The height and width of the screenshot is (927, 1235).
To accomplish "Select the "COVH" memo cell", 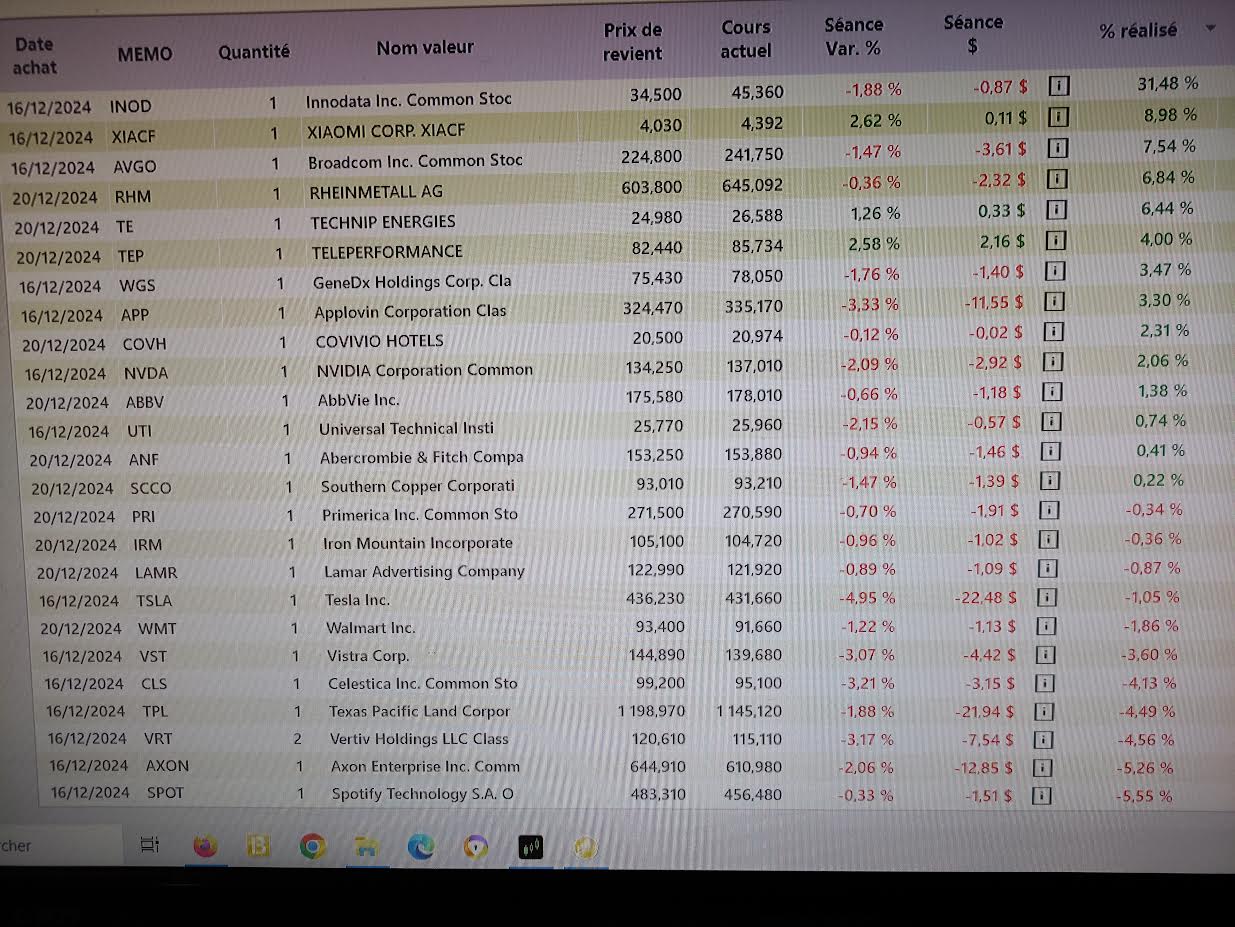I will coord(145,344).
